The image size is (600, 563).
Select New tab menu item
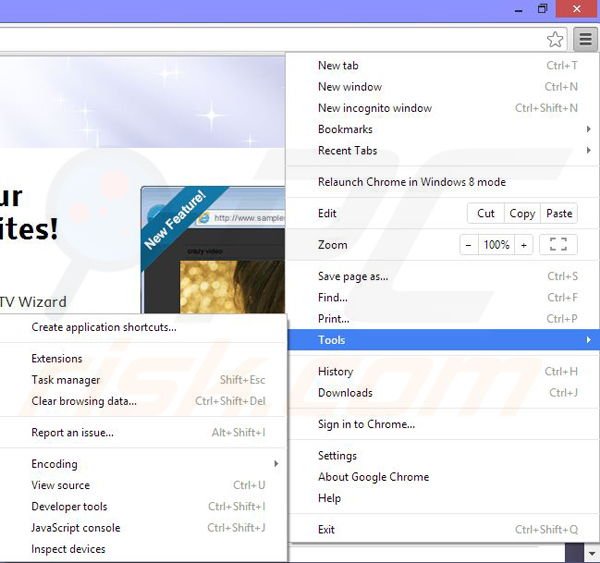pos(442,65)
